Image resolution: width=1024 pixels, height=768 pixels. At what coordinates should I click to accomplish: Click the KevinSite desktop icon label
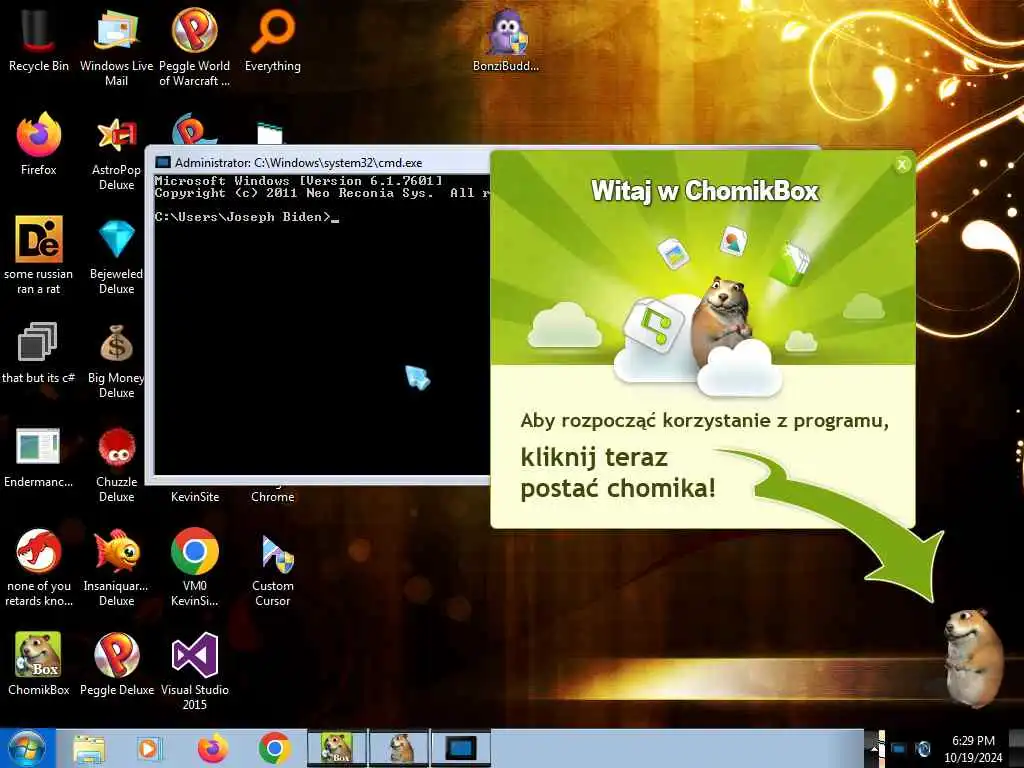click(195, 497)
